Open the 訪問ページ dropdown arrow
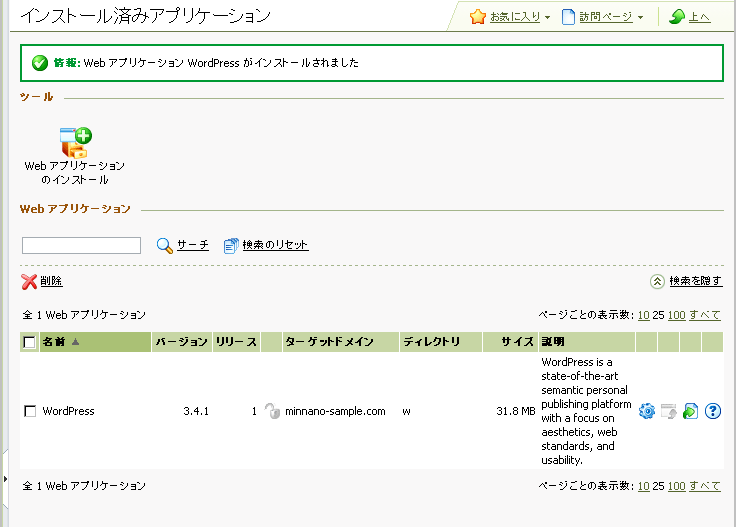 click(640, 18)
